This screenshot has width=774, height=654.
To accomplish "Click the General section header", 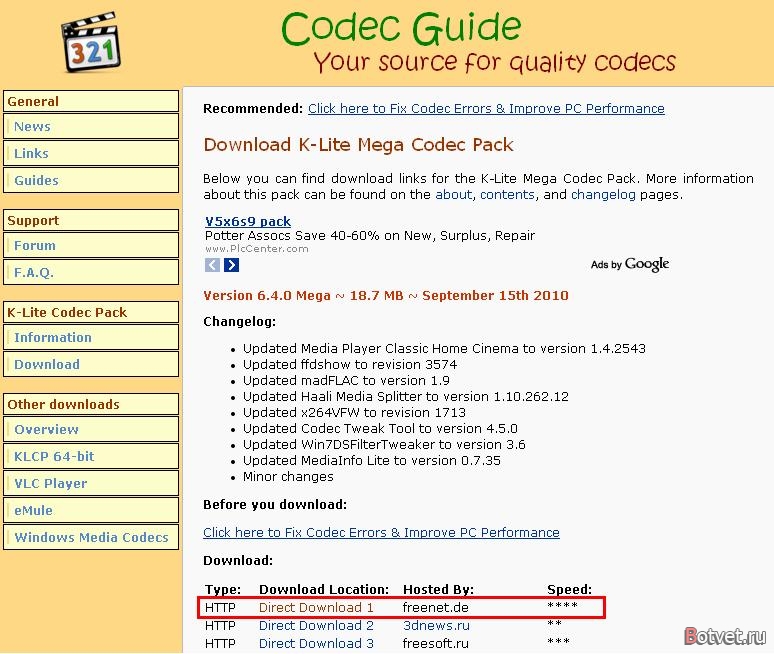I will pos(91,101).
